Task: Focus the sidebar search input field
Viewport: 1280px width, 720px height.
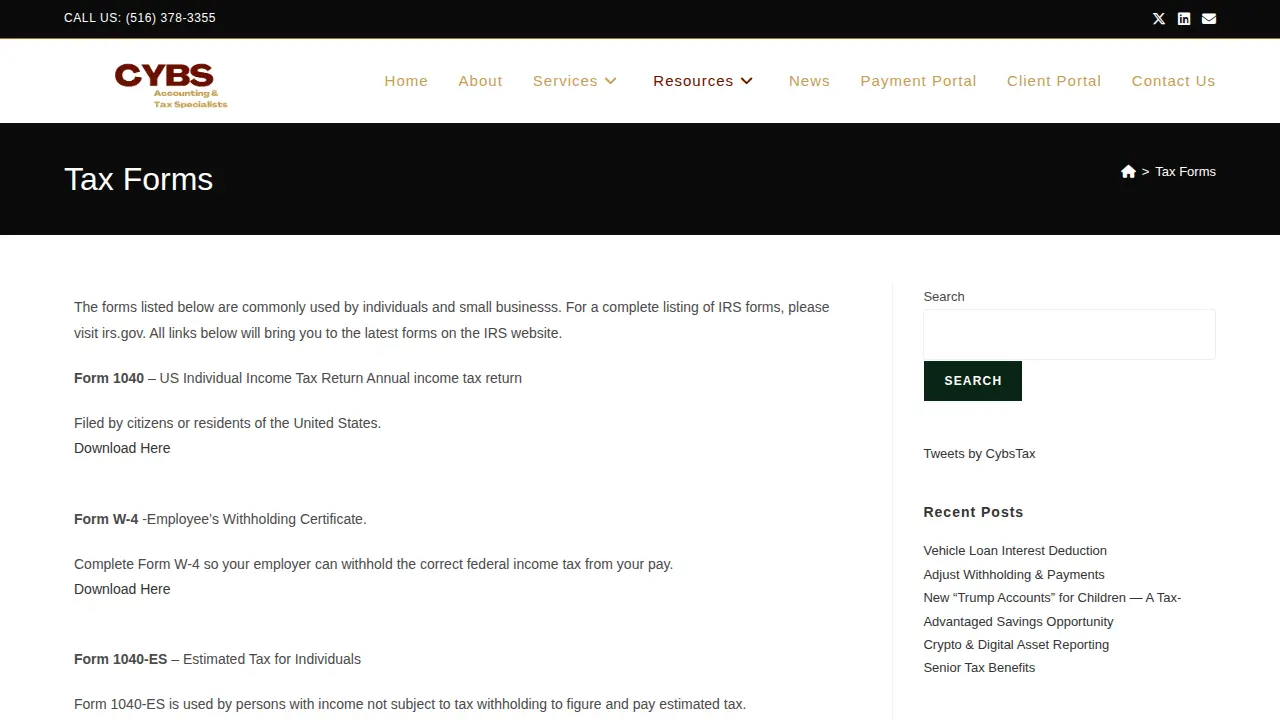Action: pos(1069,334)
